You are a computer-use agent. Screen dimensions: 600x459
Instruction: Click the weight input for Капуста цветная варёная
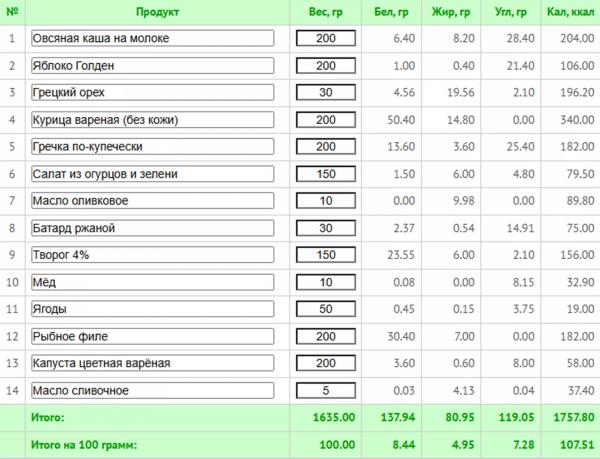click(325, 363)
